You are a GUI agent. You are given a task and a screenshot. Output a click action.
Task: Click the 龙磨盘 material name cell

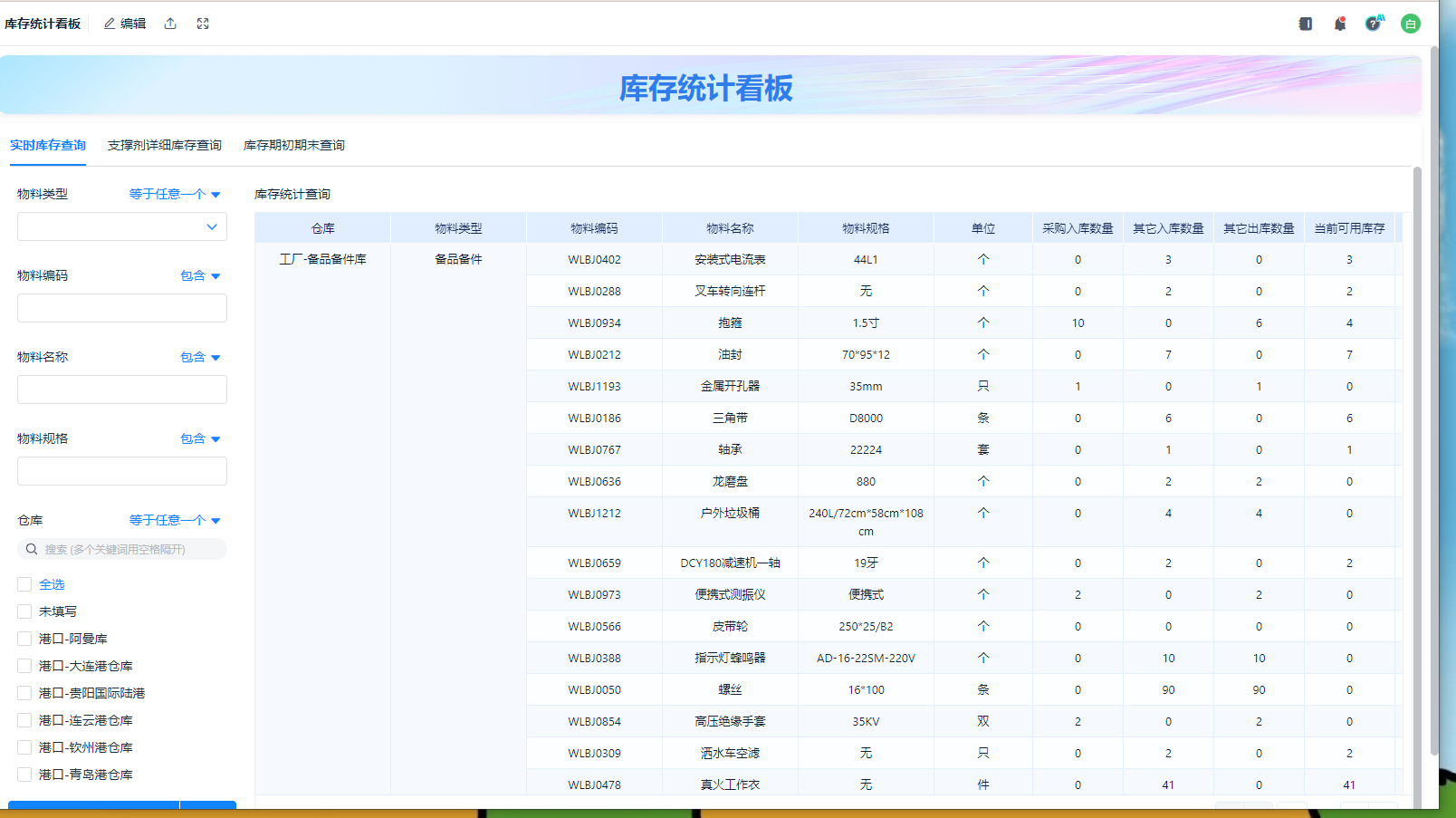point(731,481)
